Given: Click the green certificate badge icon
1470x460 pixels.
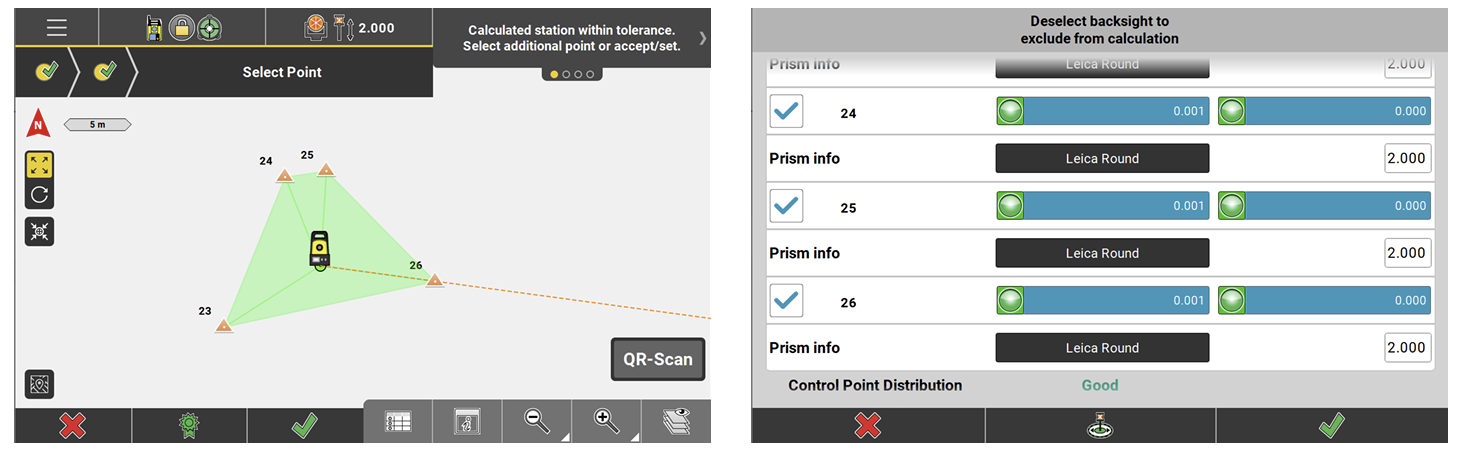Looking at the screenshot, I should tap(189, 425).
